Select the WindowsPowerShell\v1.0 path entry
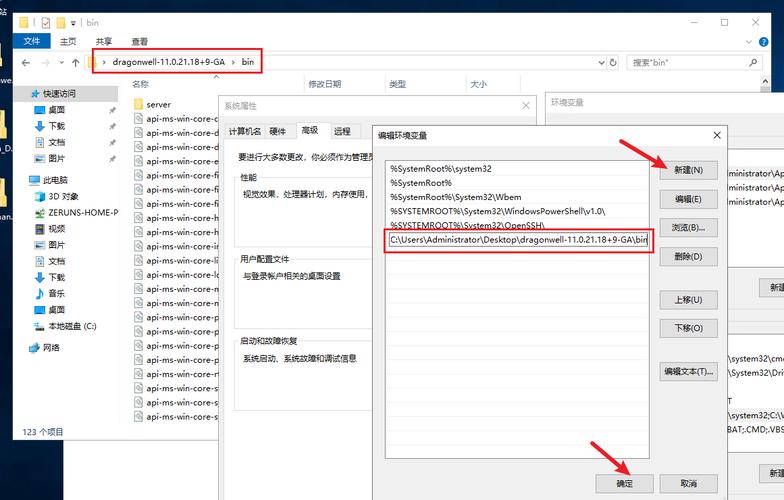 pos(517,211)
